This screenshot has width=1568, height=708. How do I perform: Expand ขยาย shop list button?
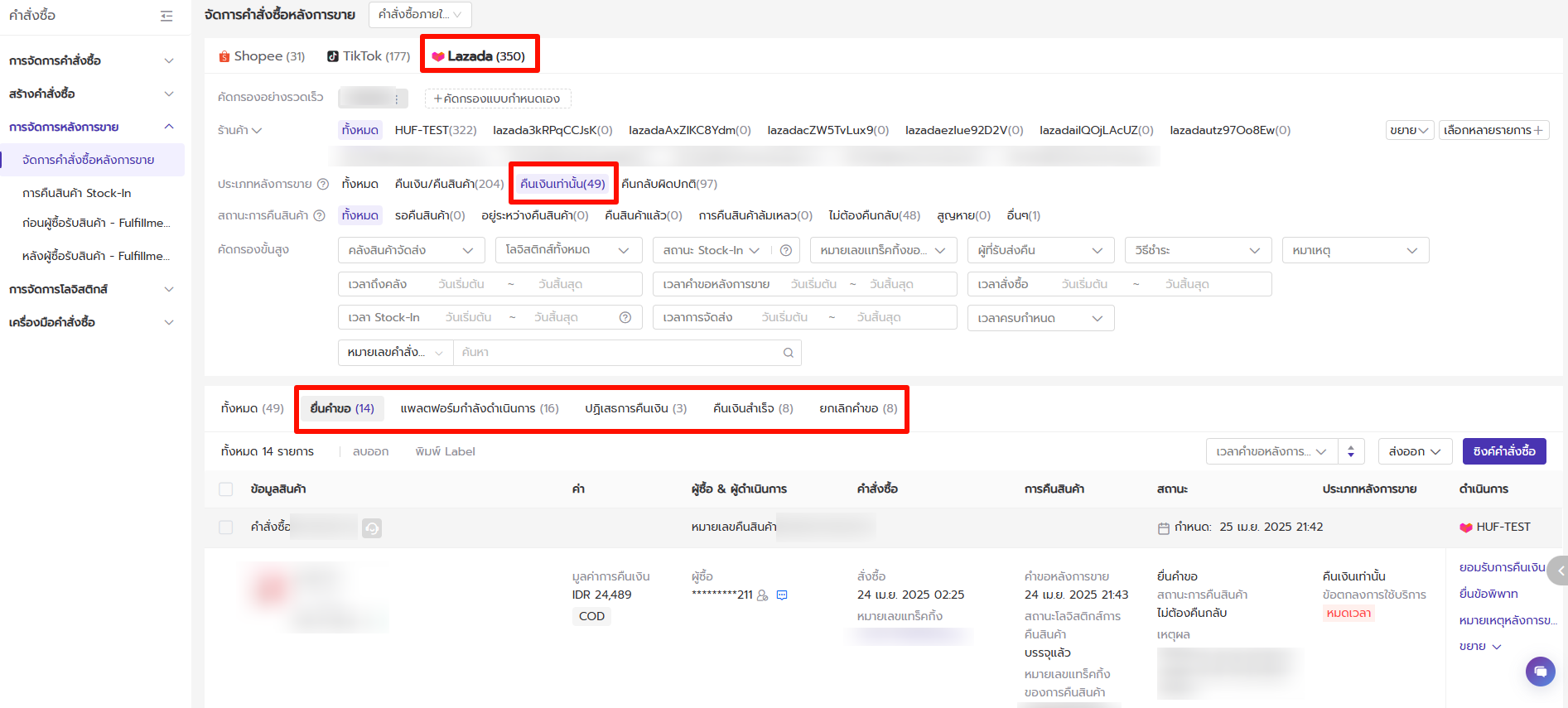(x=1410, y=130)
